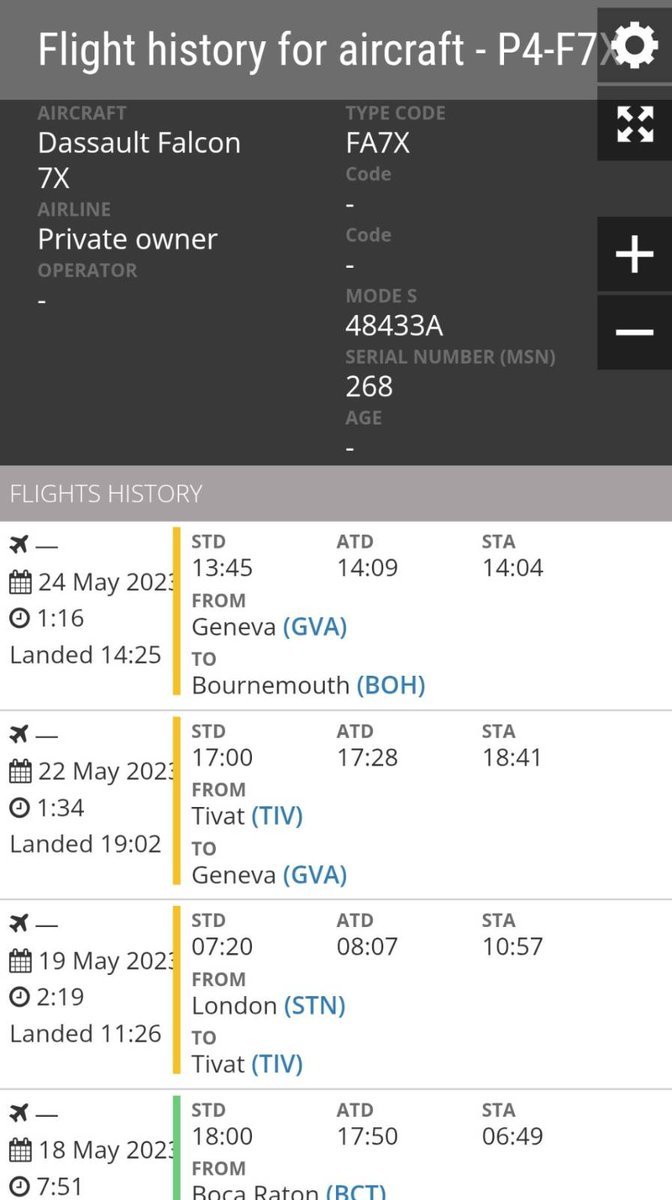This screenshot has width=672, height=1200.
Task: Click the calendar icon beside 19 May 2023
Action: click(x=20, y=962)
